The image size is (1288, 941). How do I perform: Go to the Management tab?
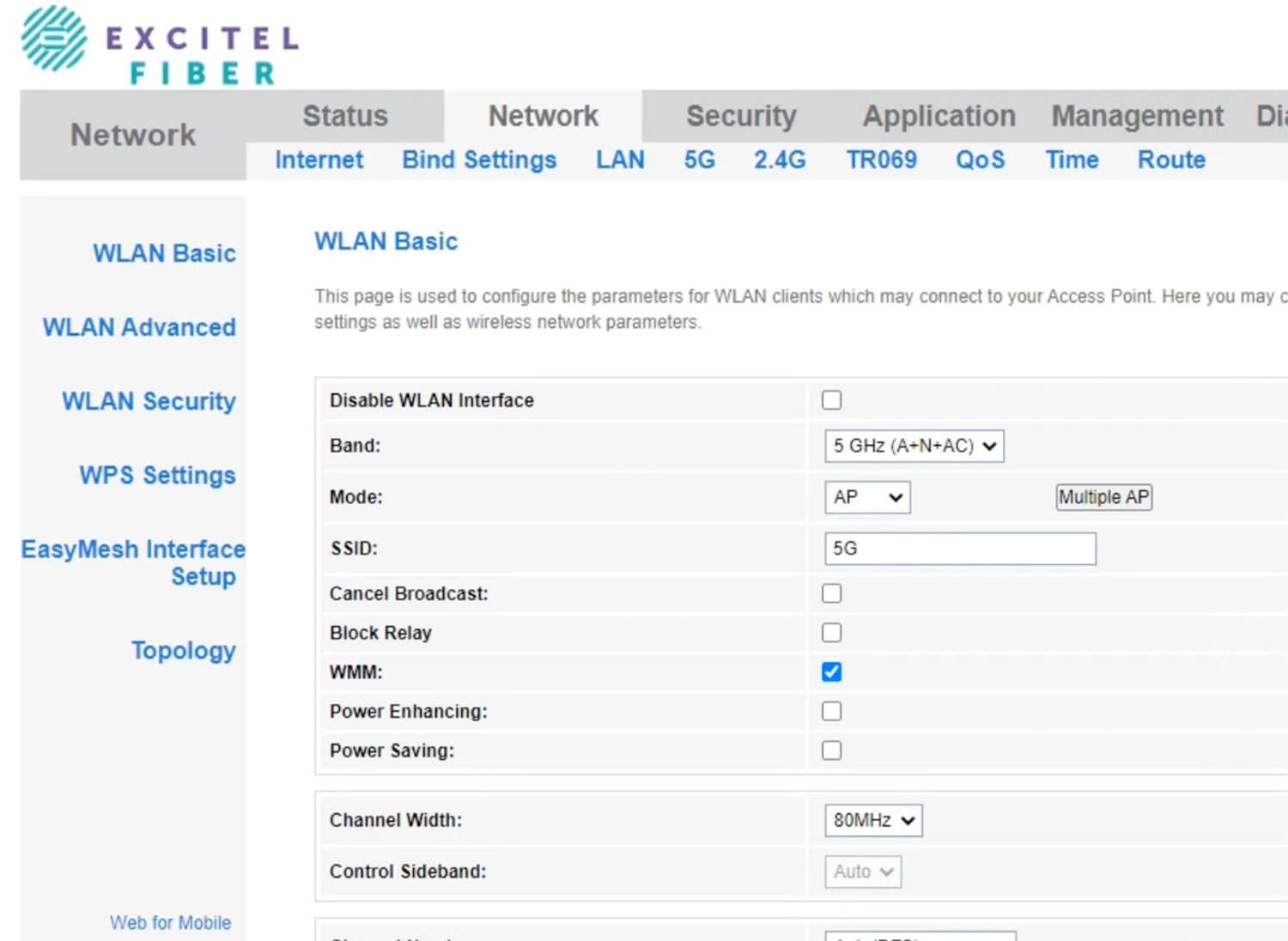pyautogui.click(x=1137, y=116)
